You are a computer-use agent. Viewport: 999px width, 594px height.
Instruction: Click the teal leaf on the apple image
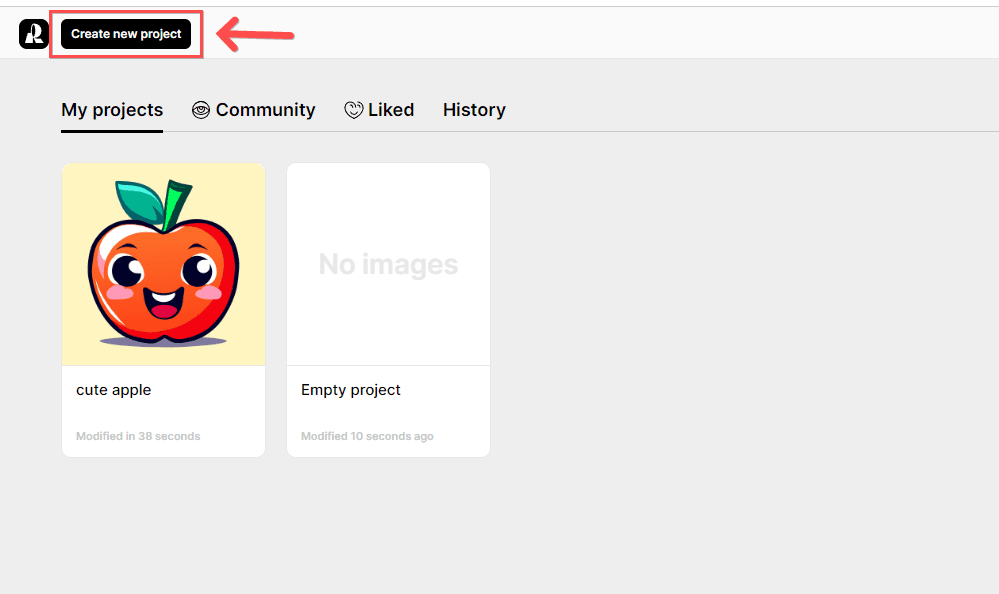click(139, 202)
